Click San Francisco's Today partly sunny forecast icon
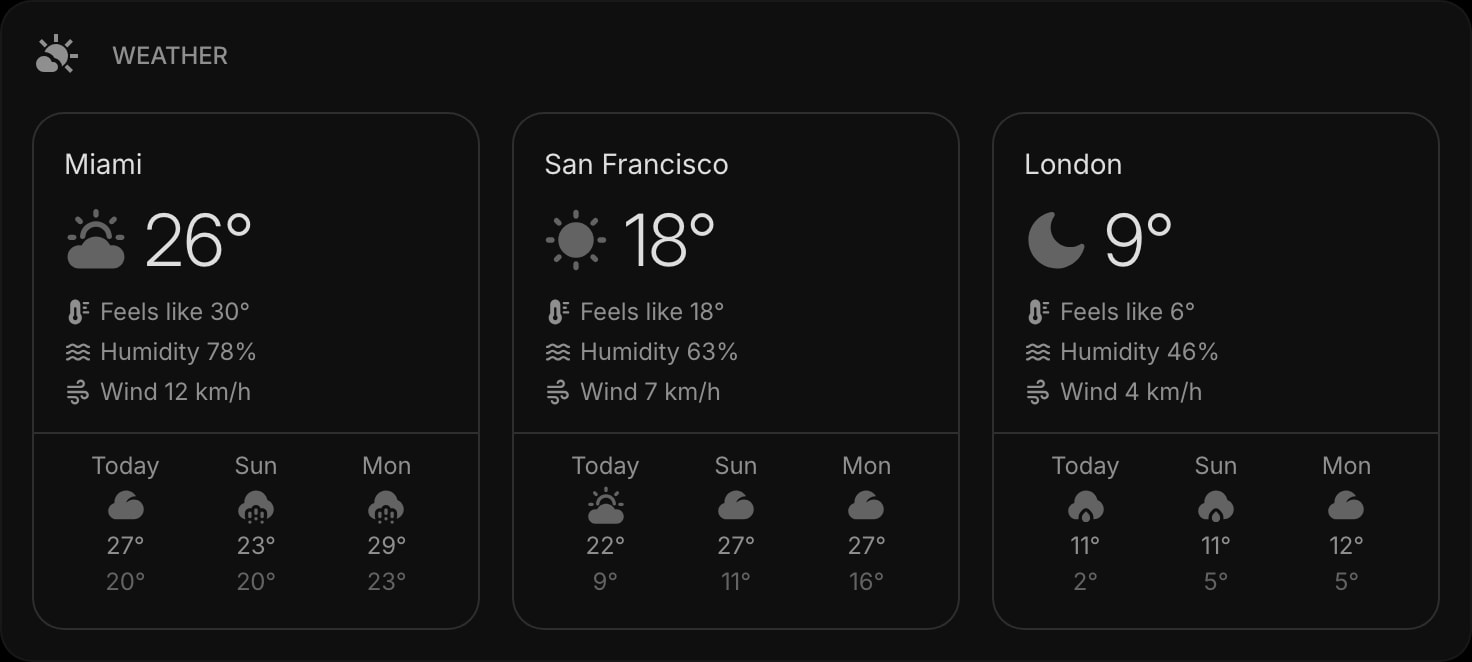Screen dimensions: 1472x662 (x=605, y=507)
